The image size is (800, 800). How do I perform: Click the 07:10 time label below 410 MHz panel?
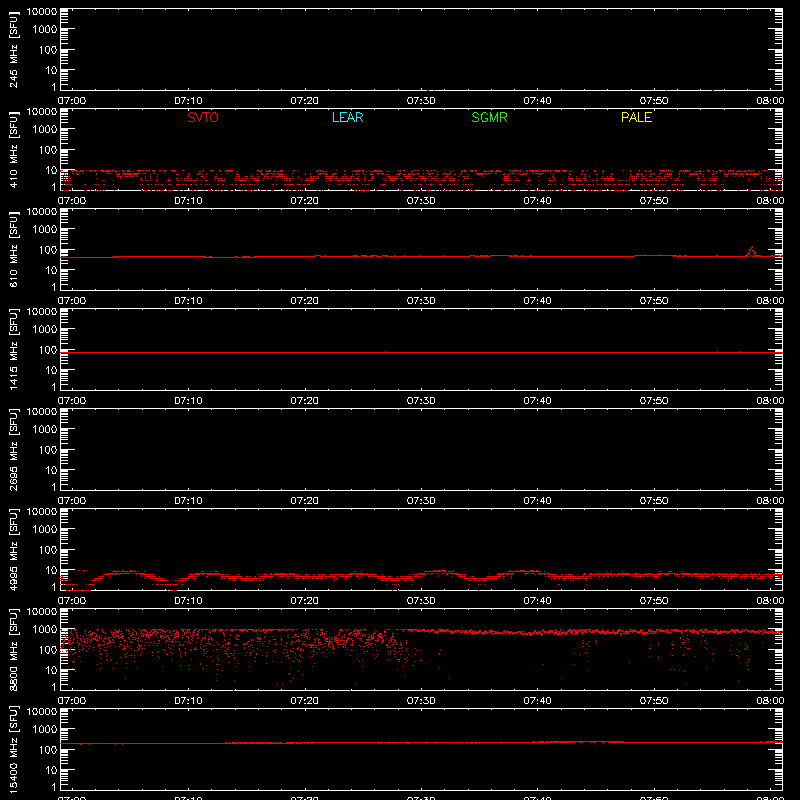pyautogui.click(x=188, y=201)
